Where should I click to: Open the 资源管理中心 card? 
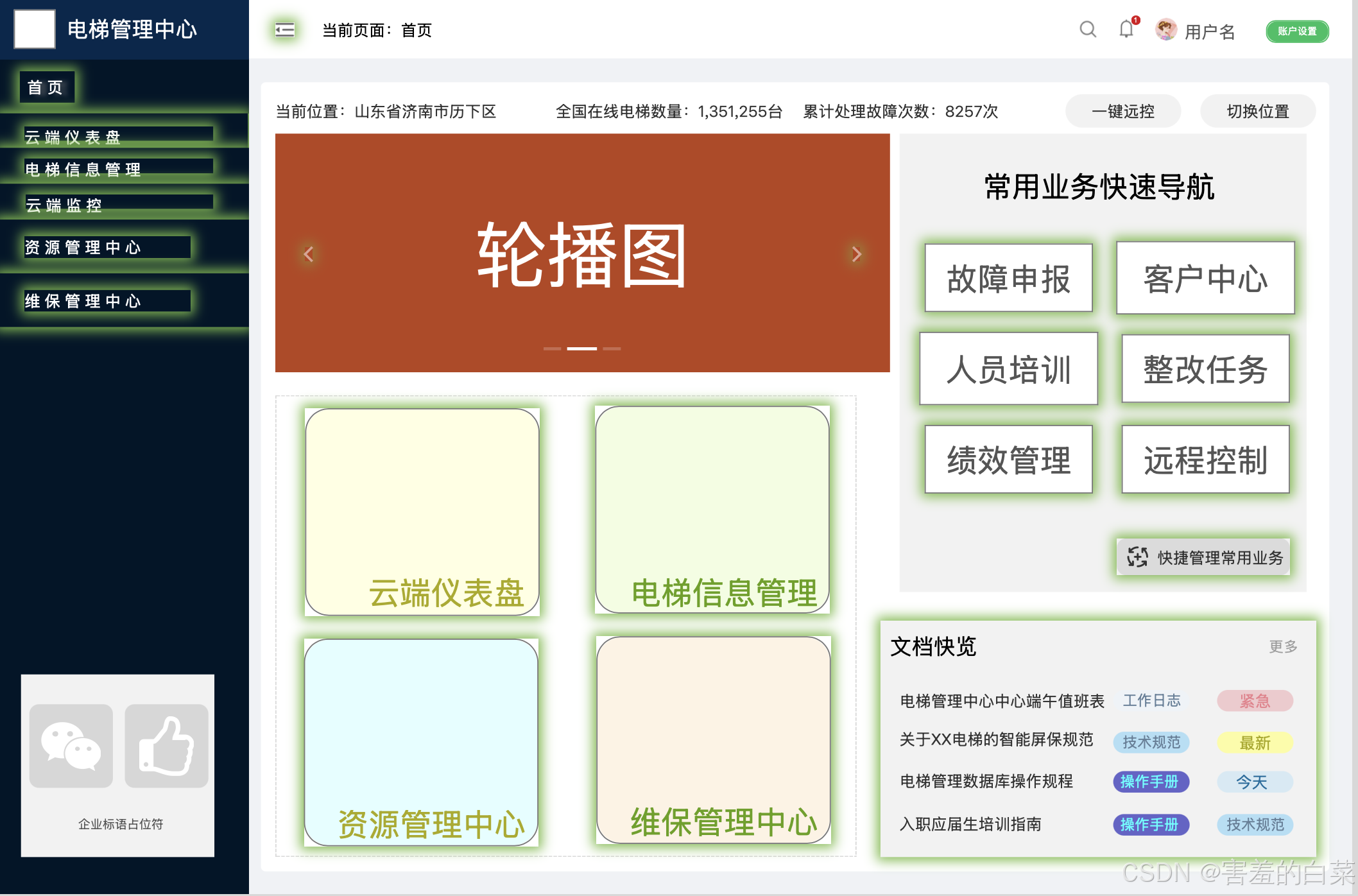(421, 742)
